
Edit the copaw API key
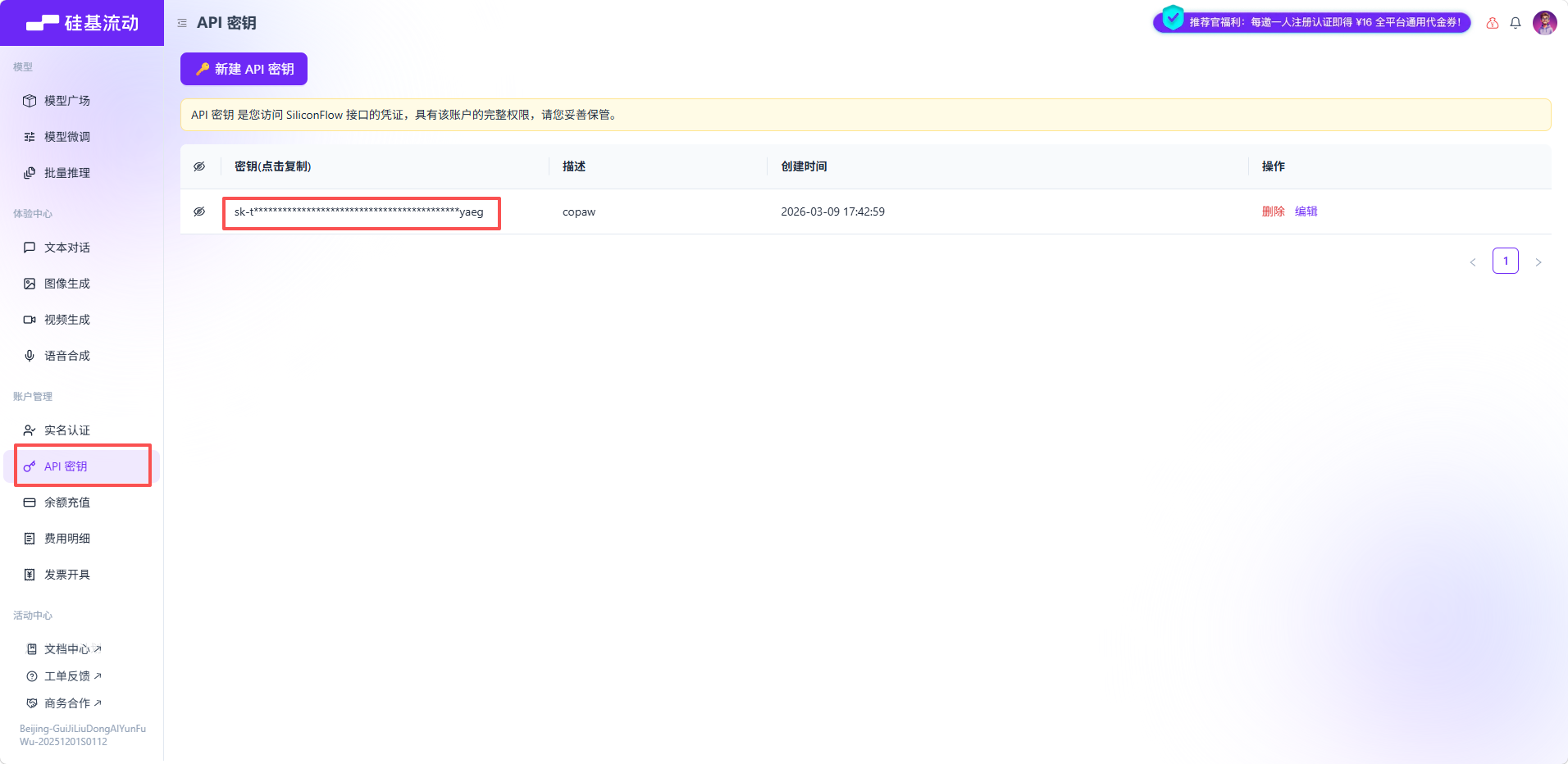pos(1306,211)
